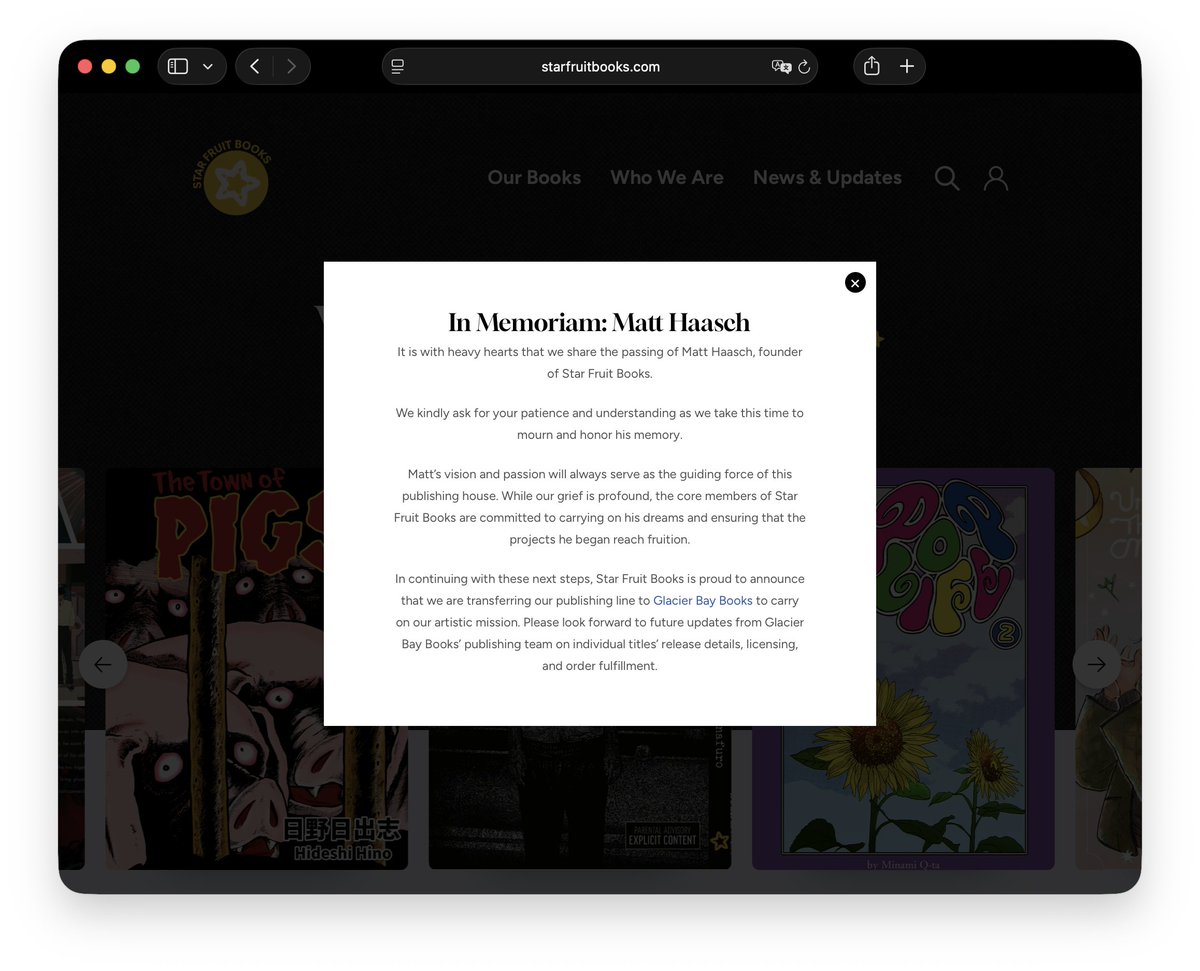Viewport: 1200px width, 971px height.
Task: Minimize the Safari window
Action: 109,67
